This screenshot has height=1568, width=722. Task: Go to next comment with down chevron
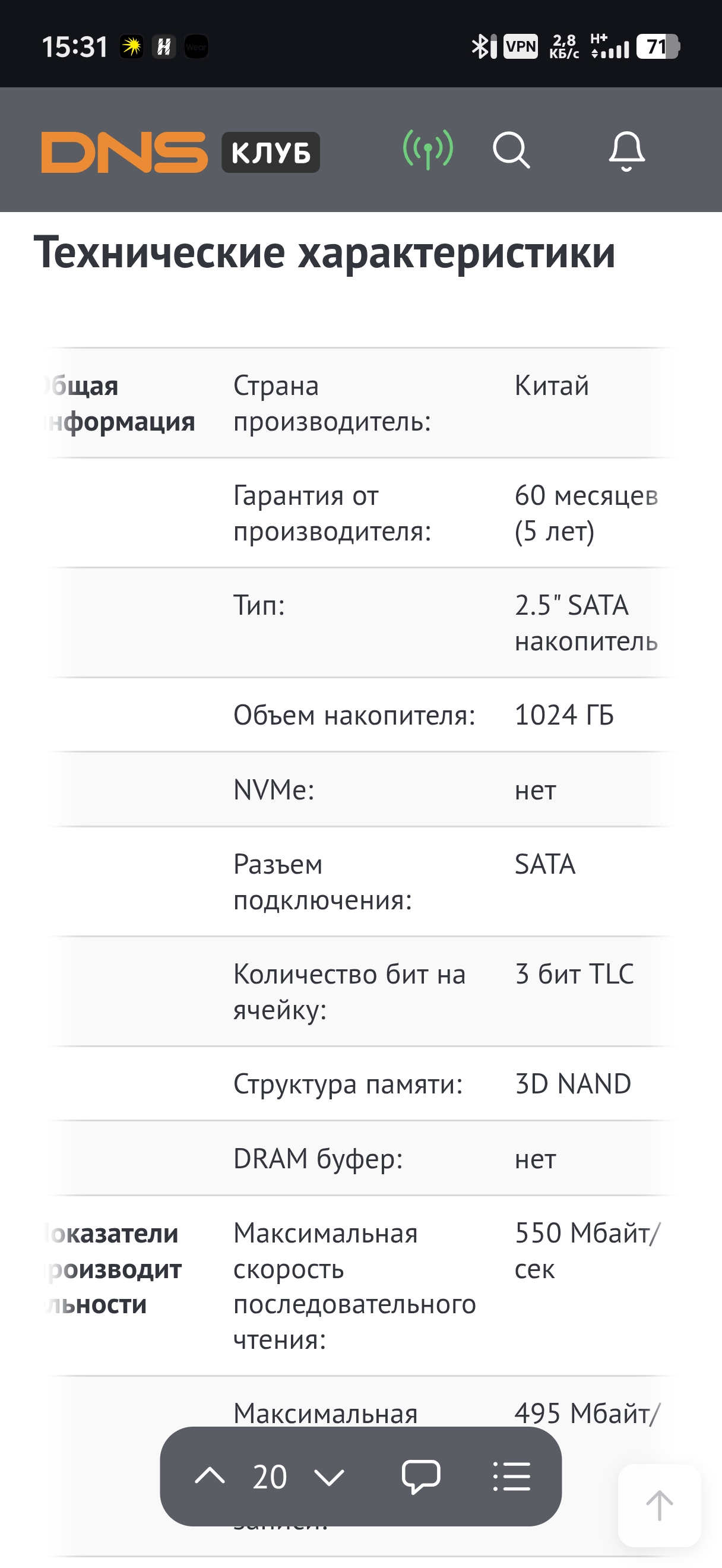(x=329, y=1477)
